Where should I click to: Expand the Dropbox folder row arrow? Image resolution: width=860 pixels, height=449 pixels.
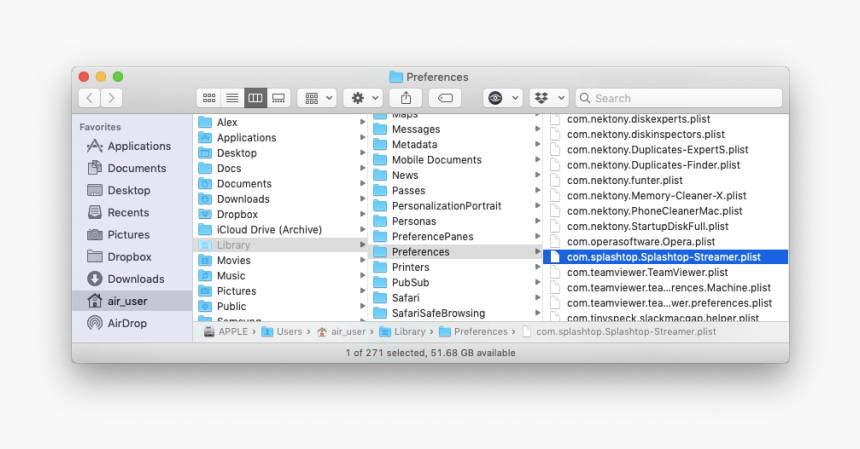(x=362, y=214)
